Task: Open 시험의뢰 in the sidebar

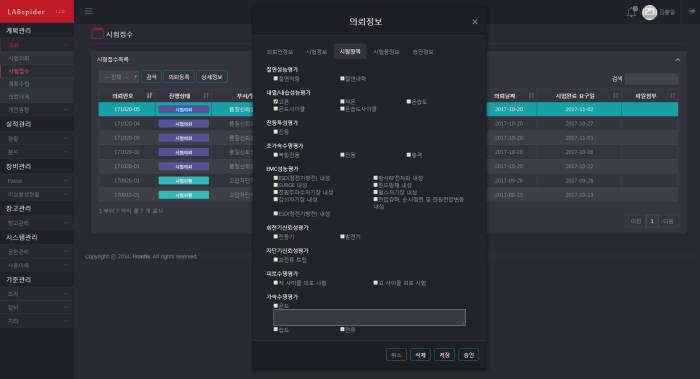Action: 19,58
